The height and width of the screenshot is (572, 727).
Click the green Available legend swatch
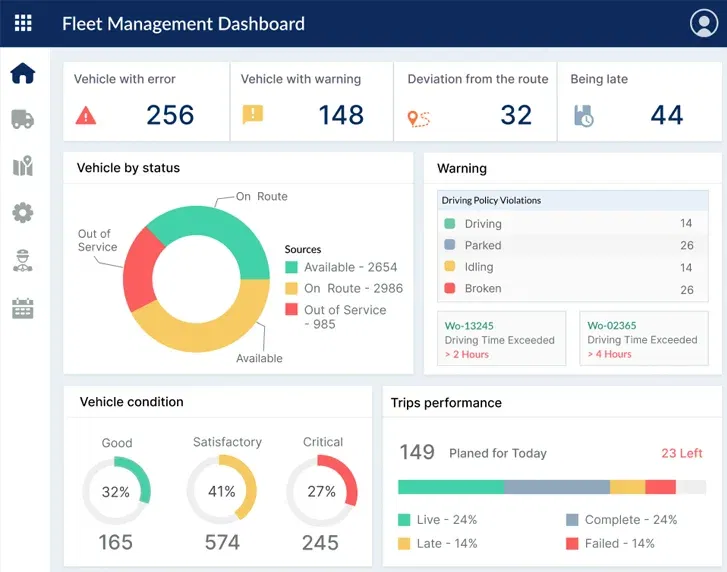click(x=291, y=267)
